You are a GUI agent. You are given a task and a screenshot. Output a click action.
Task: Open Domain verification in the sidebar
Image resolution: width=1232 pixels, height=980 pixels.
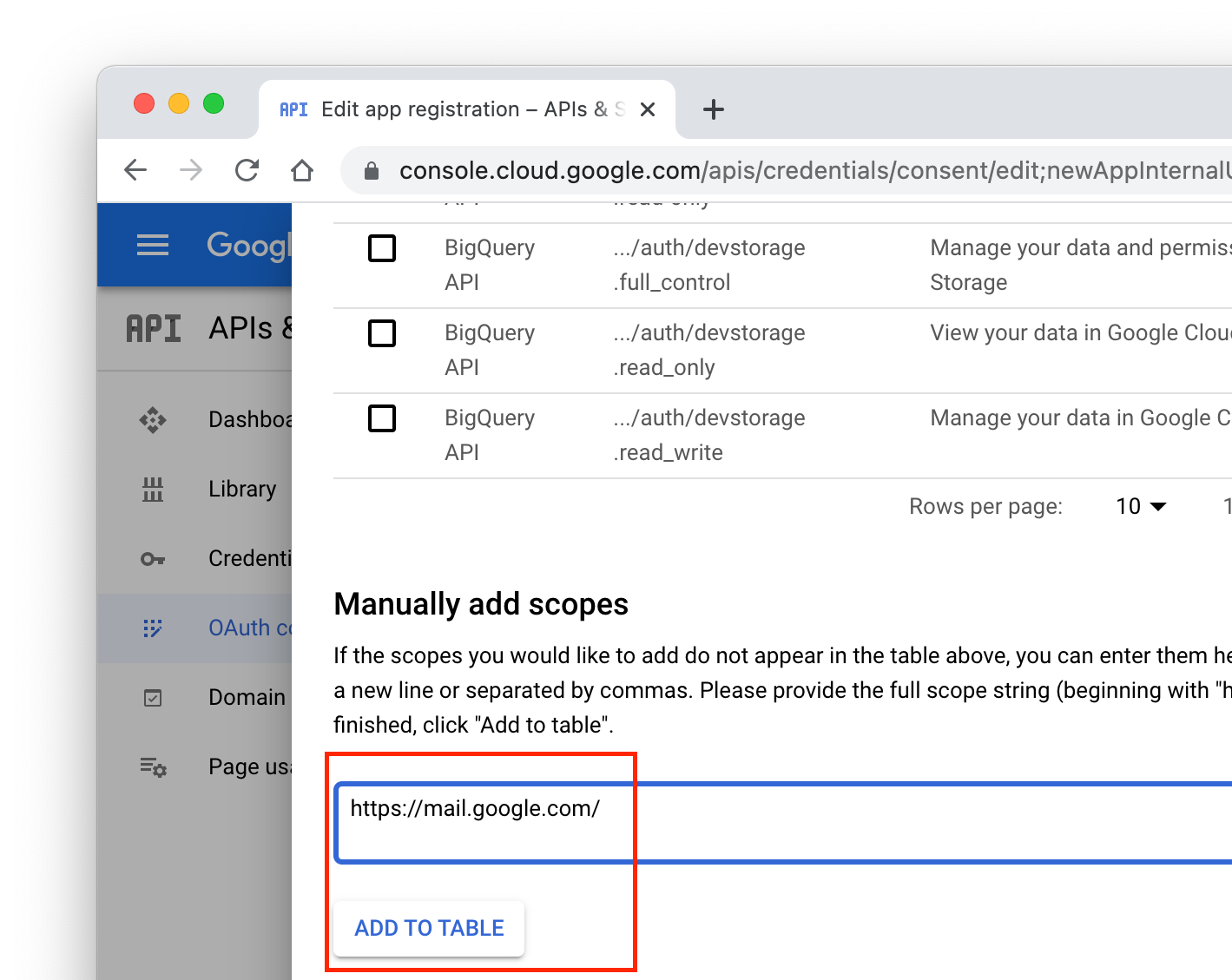194,698
